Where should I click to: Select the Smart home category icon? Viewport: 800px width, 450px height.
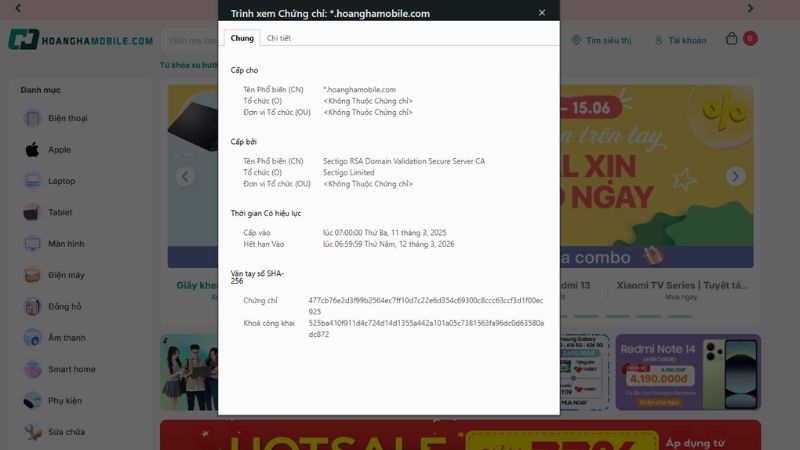tap(33, 369)
